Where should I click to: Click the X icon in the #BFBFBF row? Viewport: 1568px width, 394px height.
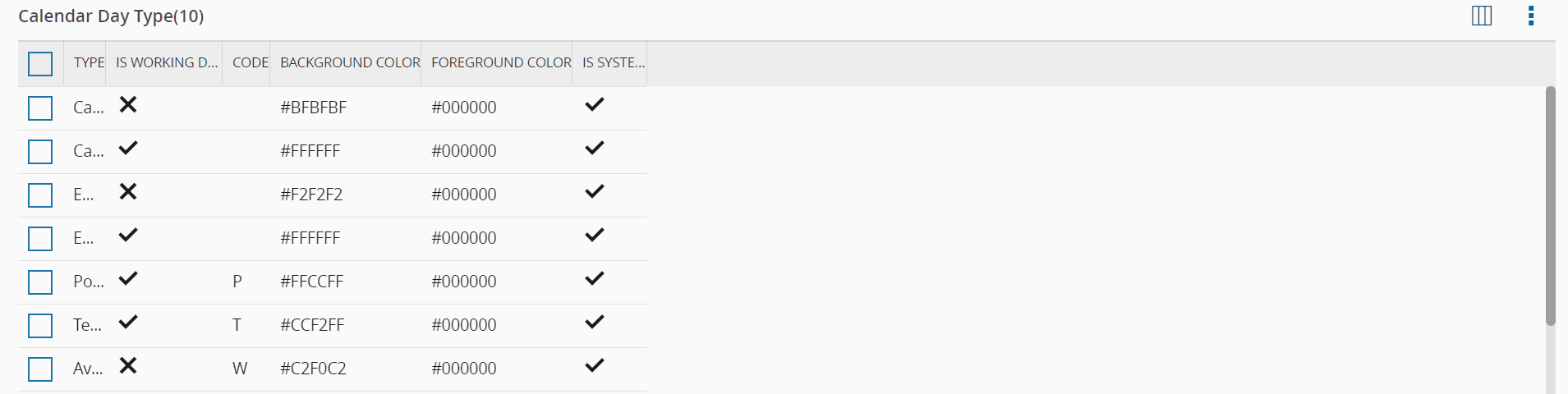coord(128,105)
